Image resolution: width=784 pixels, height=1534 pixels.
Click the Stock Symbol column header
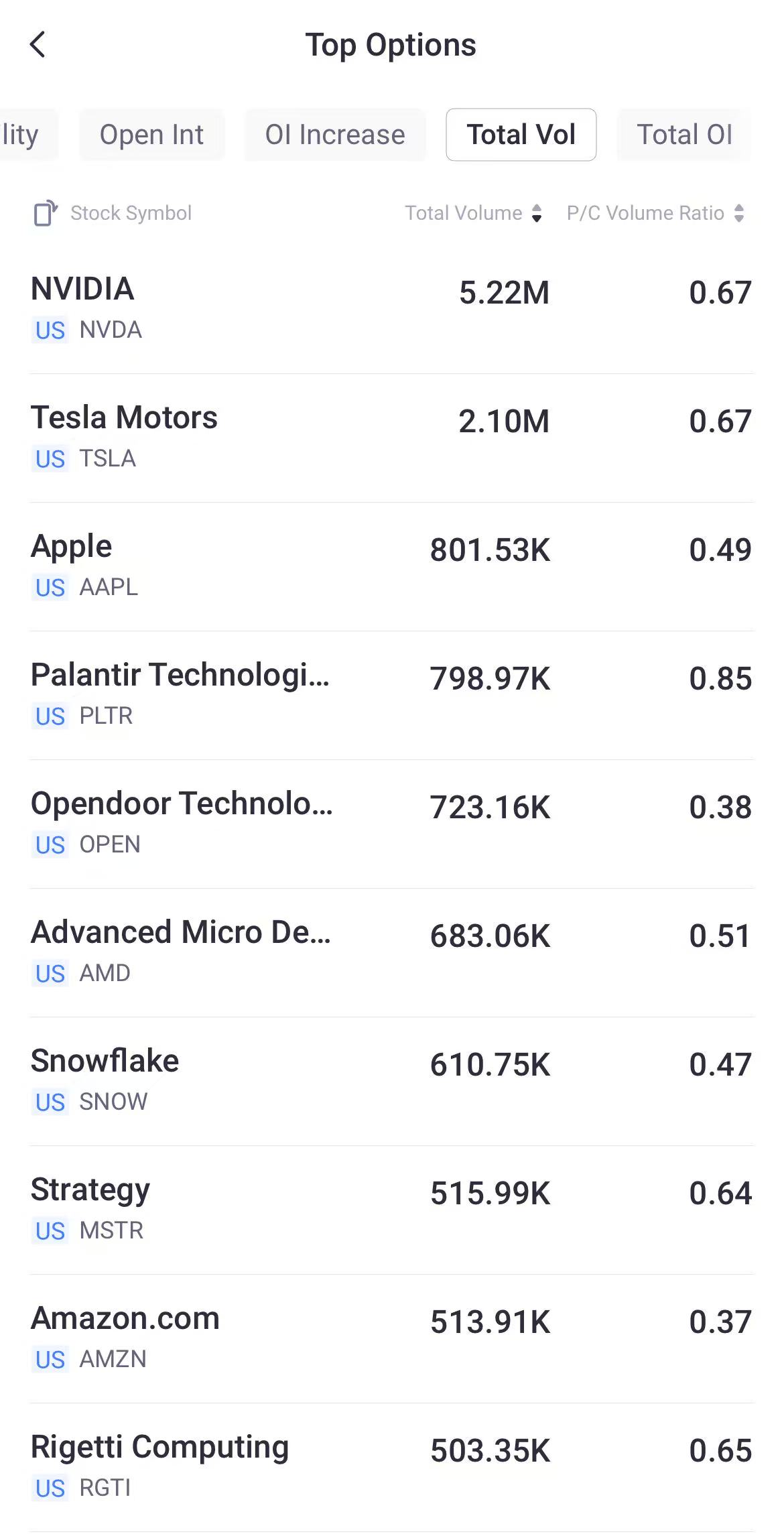coord(131,213)
